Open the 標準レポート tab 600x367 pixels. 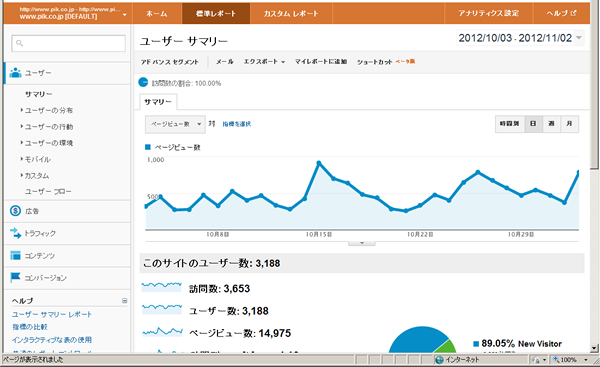point(216,13)
